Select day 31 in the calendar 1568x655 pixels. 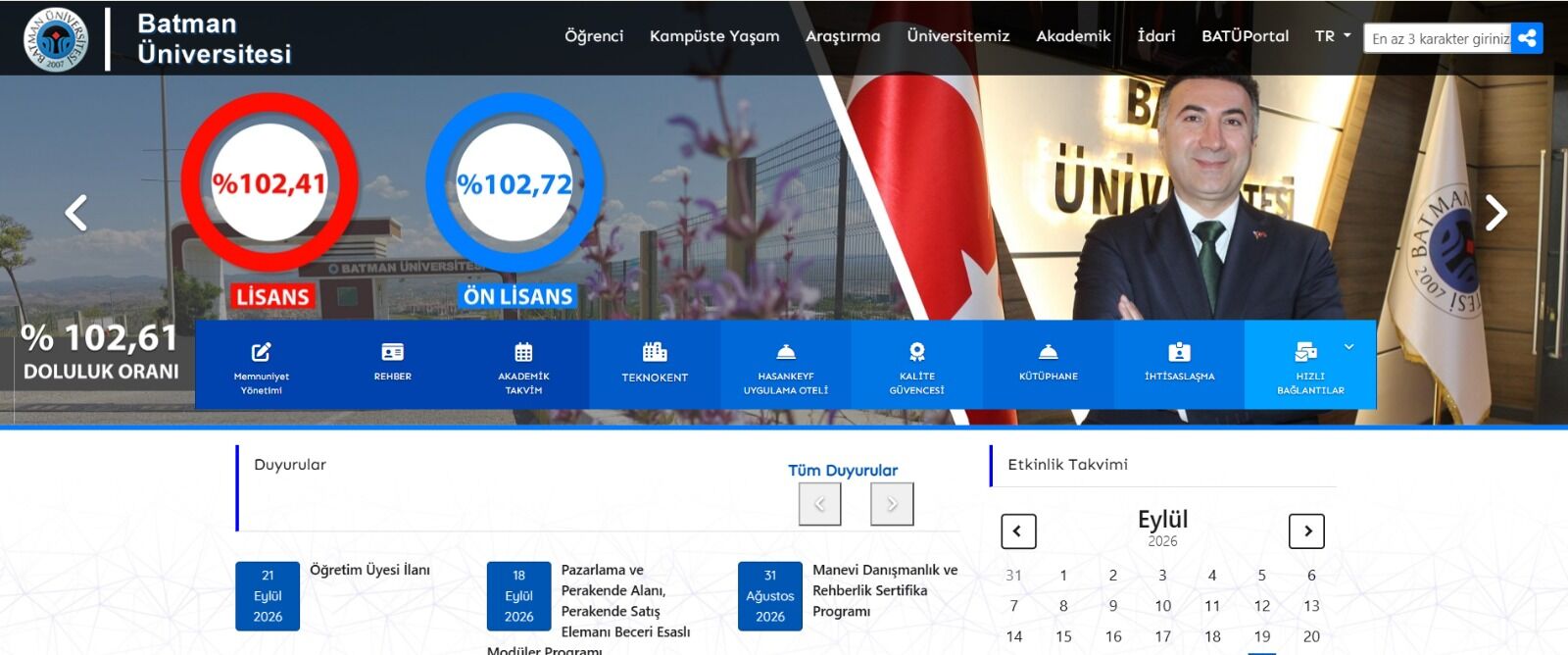[1014, 576]
